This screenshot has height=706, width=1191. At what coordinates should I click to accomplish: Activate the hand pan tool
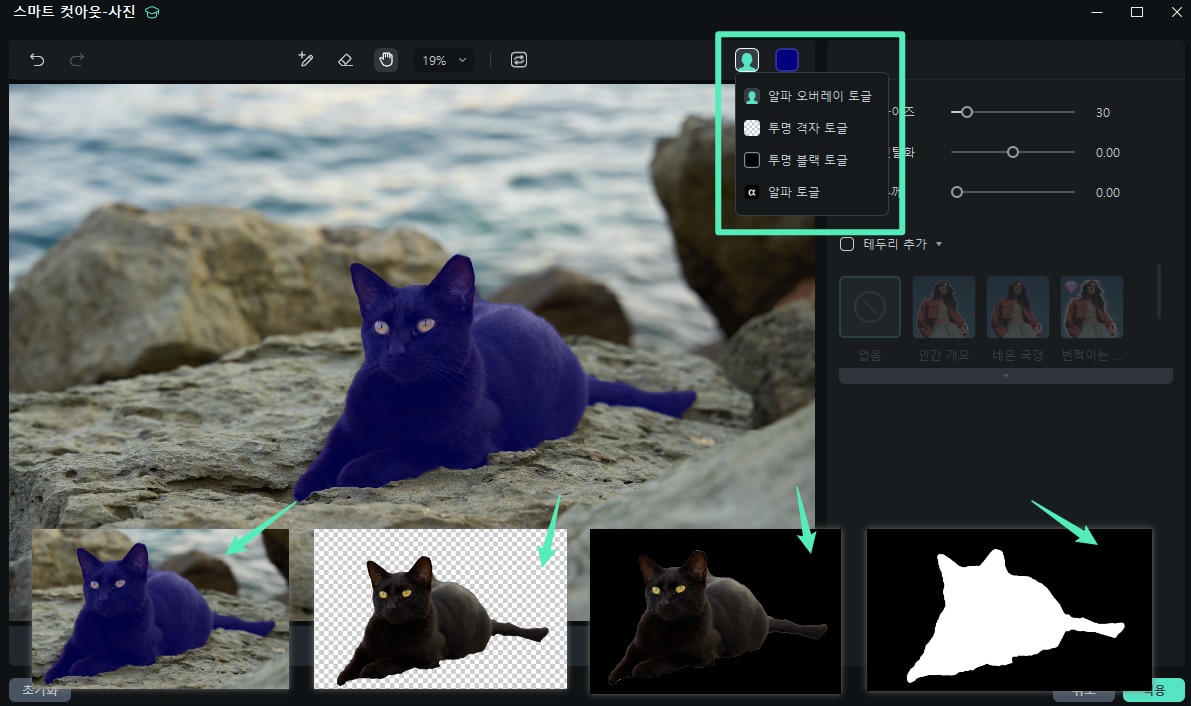(x=386, y=60)
